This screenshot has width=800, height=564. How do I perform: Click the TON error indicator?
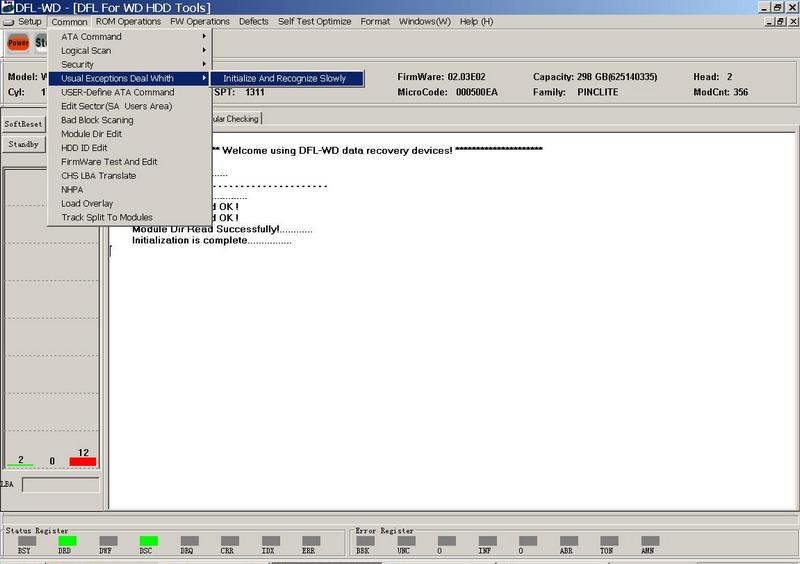click(609, 541)
